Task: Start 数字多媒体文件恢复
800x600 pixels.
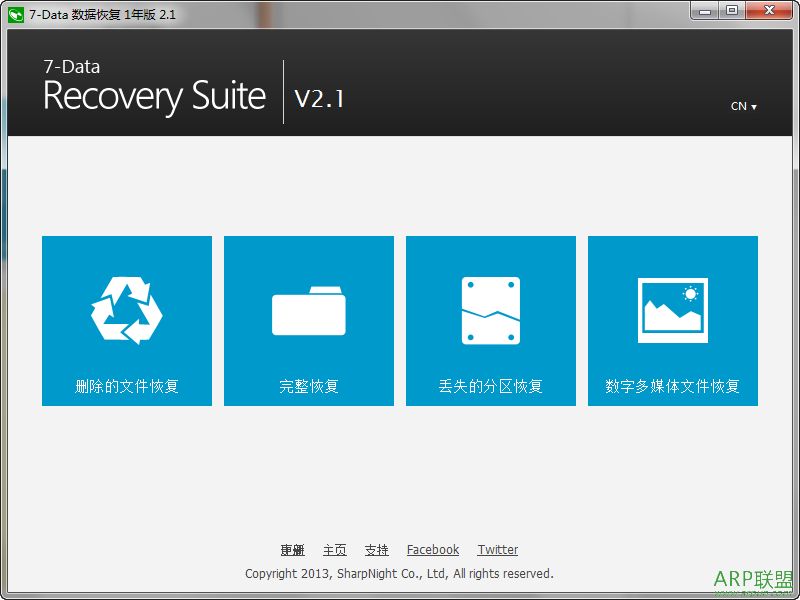Action: [x=672, y=384]
